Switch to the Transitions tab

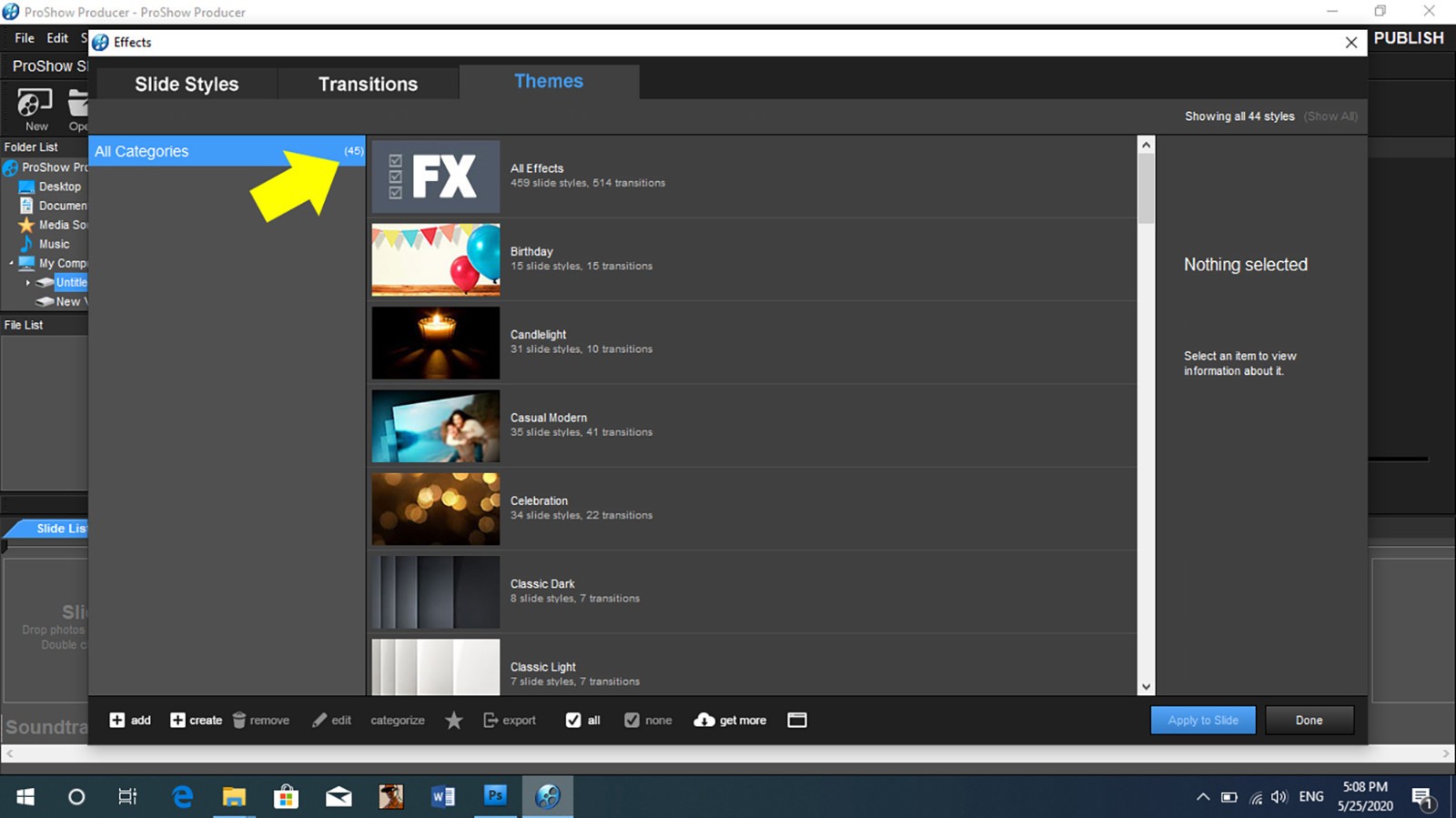tap(368, 84)
